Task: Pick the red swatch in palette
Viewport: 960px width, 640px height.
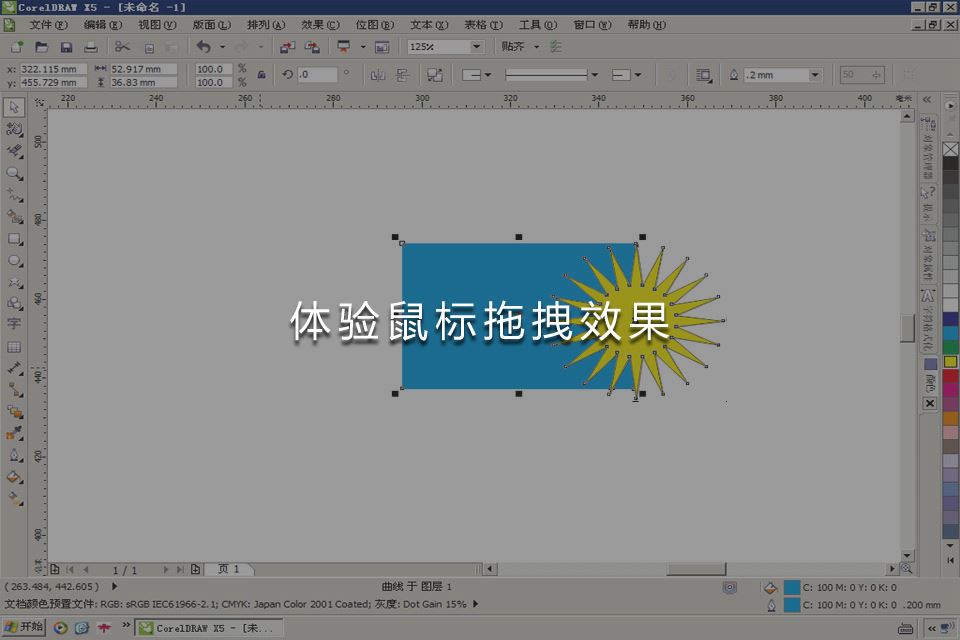Action: coord(950,376)
